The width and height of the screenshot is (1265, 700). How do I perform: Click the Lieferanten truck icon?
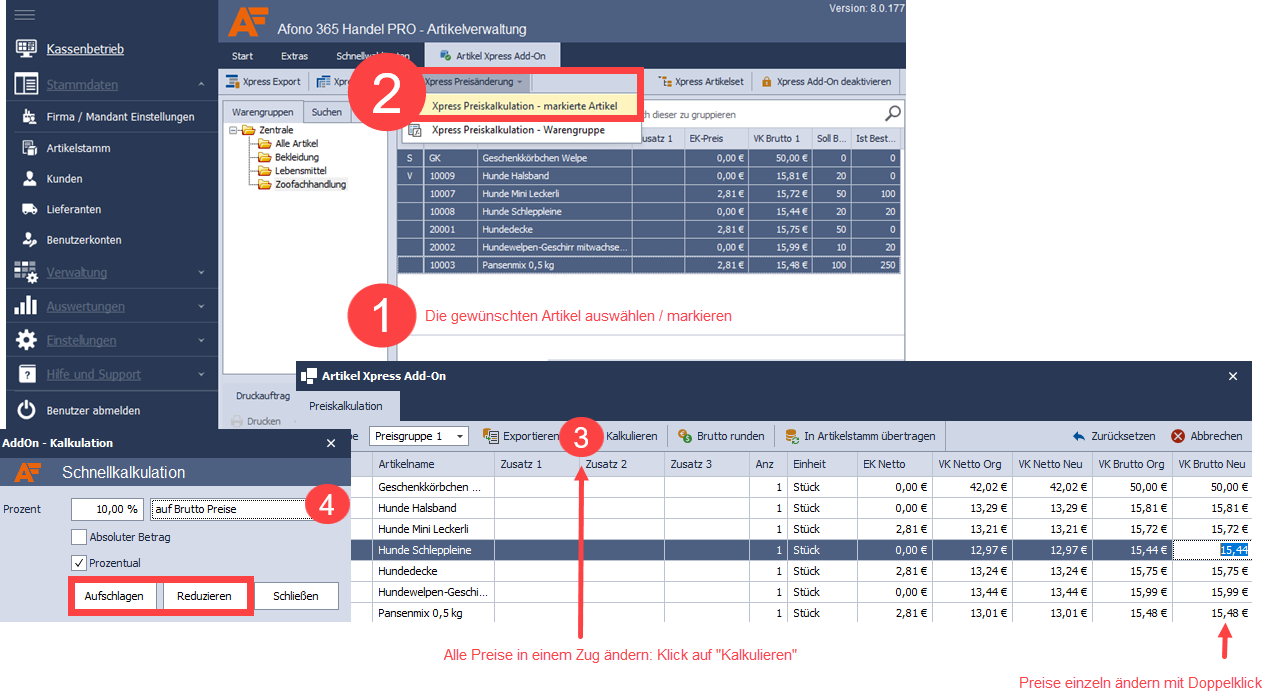tap(29, 209)
